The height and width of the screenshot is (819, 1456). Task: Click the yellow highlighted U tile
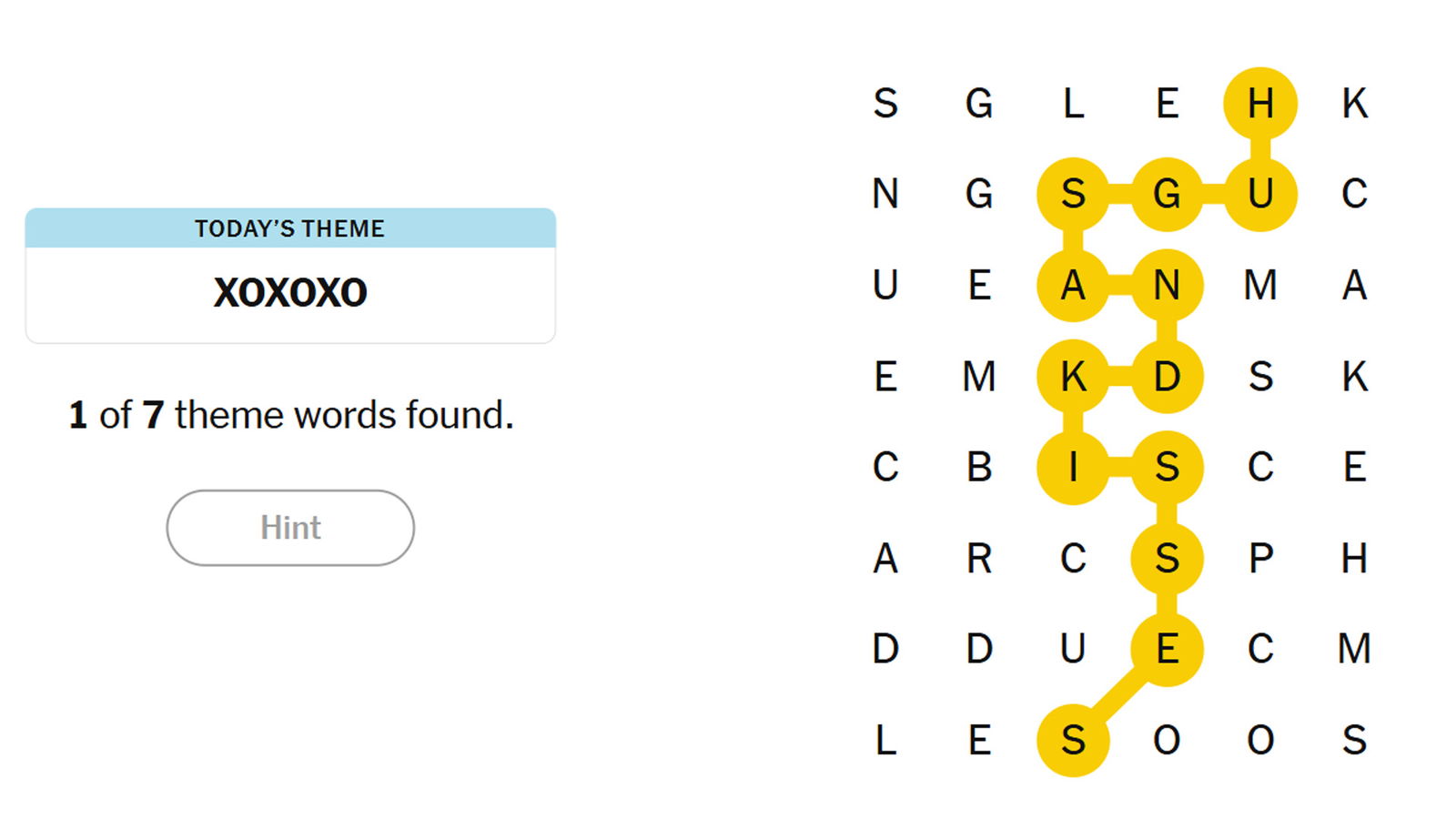[1260, 194]
